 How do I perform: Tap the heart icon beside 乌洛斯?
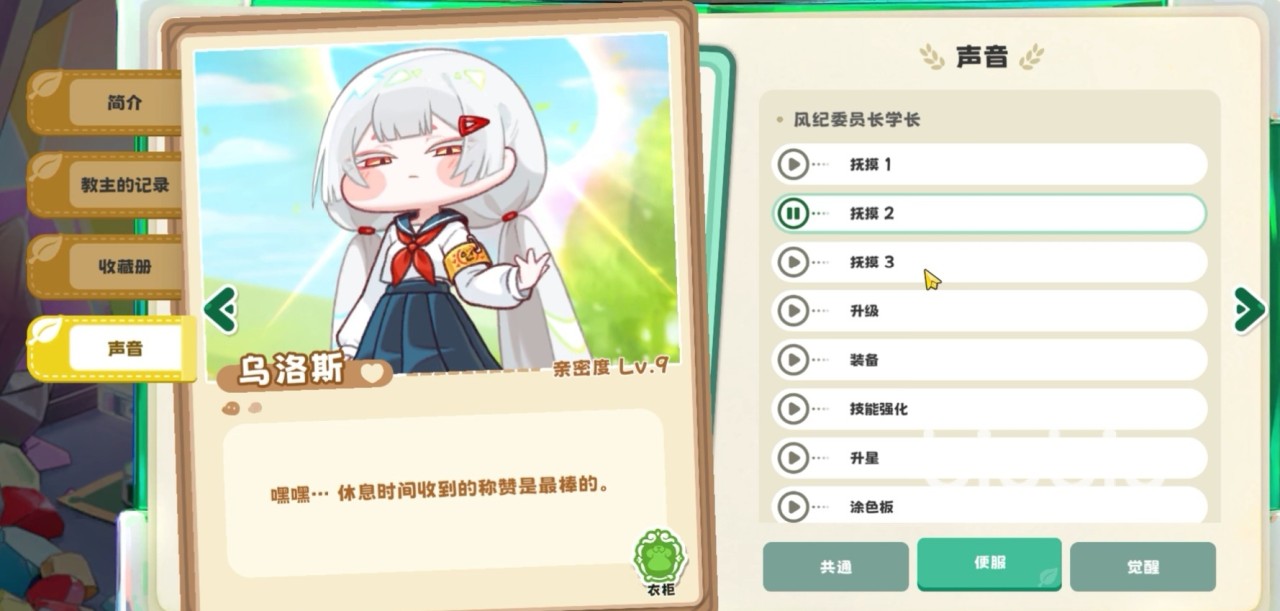pyautogui.click(x=372, y=373)
